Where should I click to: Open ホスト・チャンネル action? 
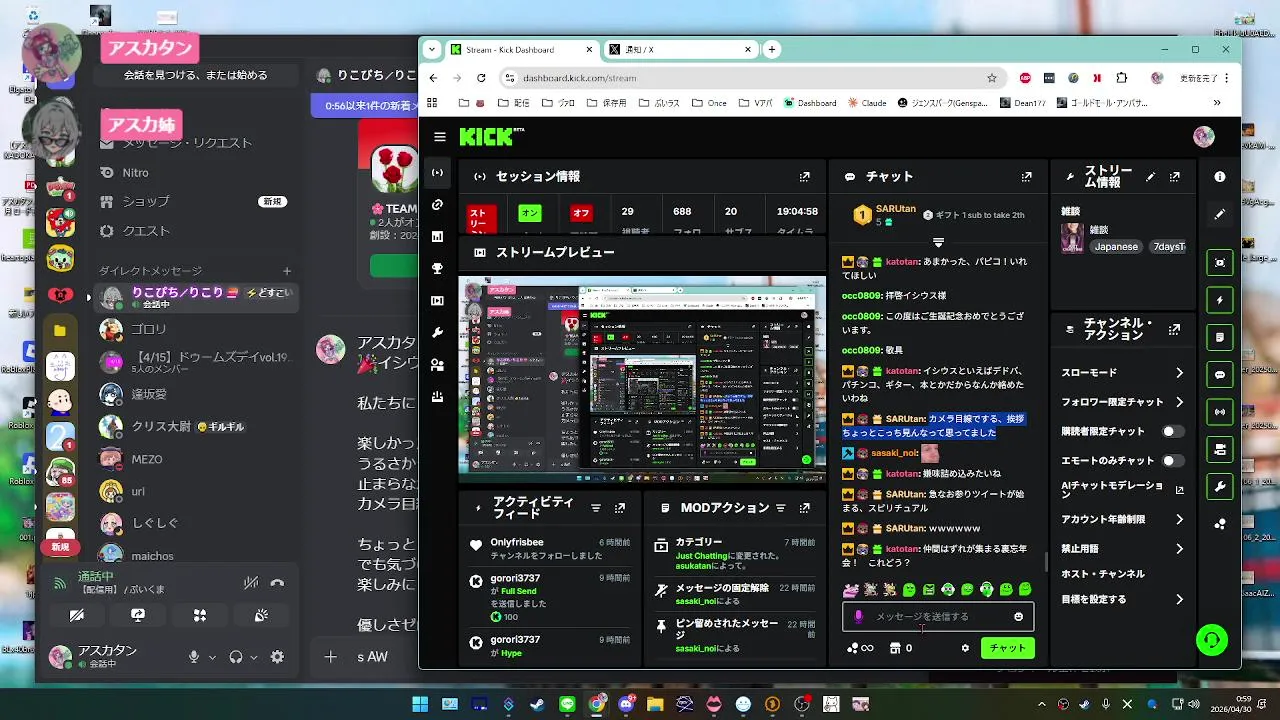click(x=1102, y=574)
